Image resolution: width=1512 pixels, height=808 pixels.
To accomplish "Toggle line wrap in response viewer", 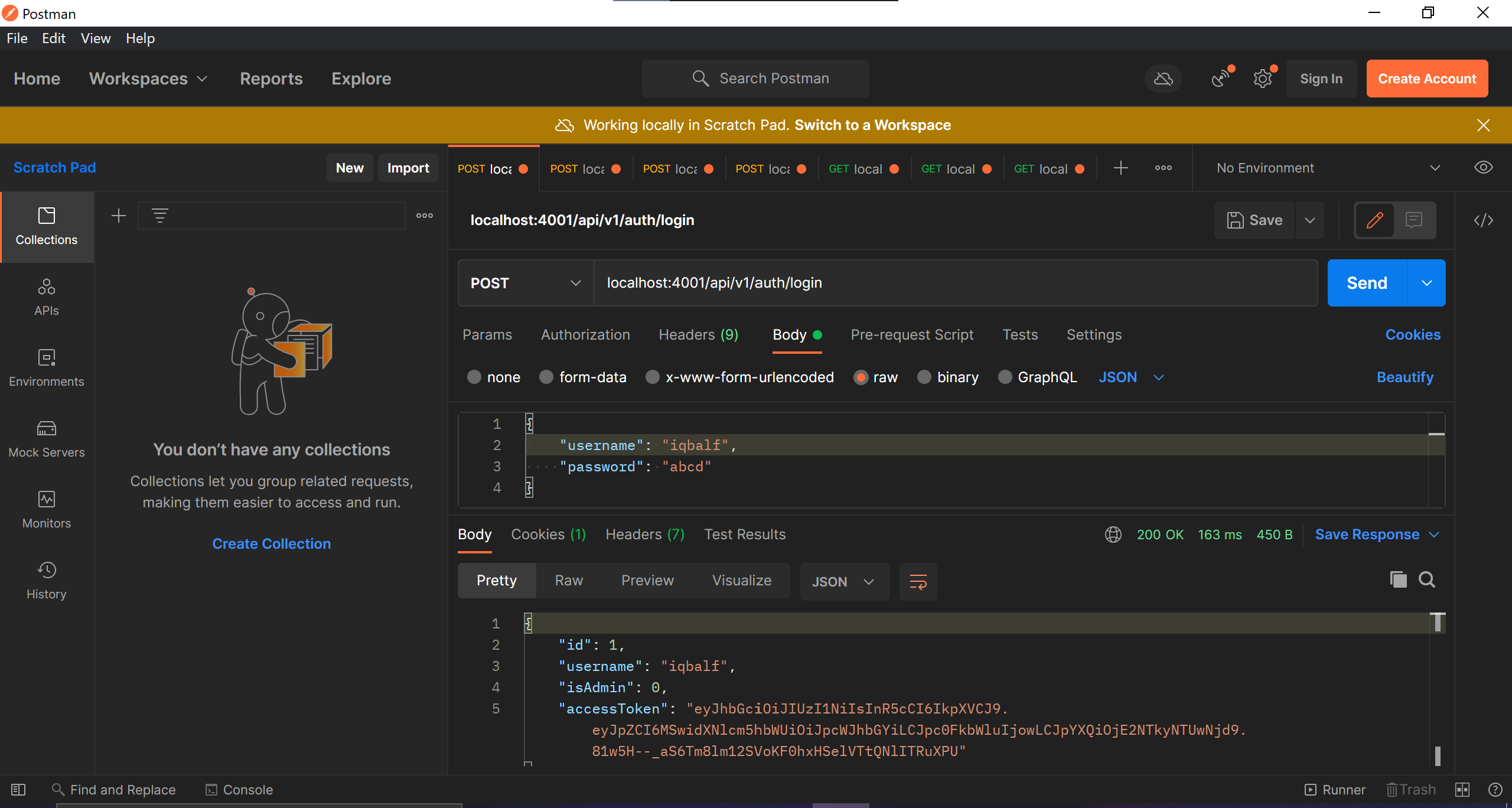I will click(918, 582).
